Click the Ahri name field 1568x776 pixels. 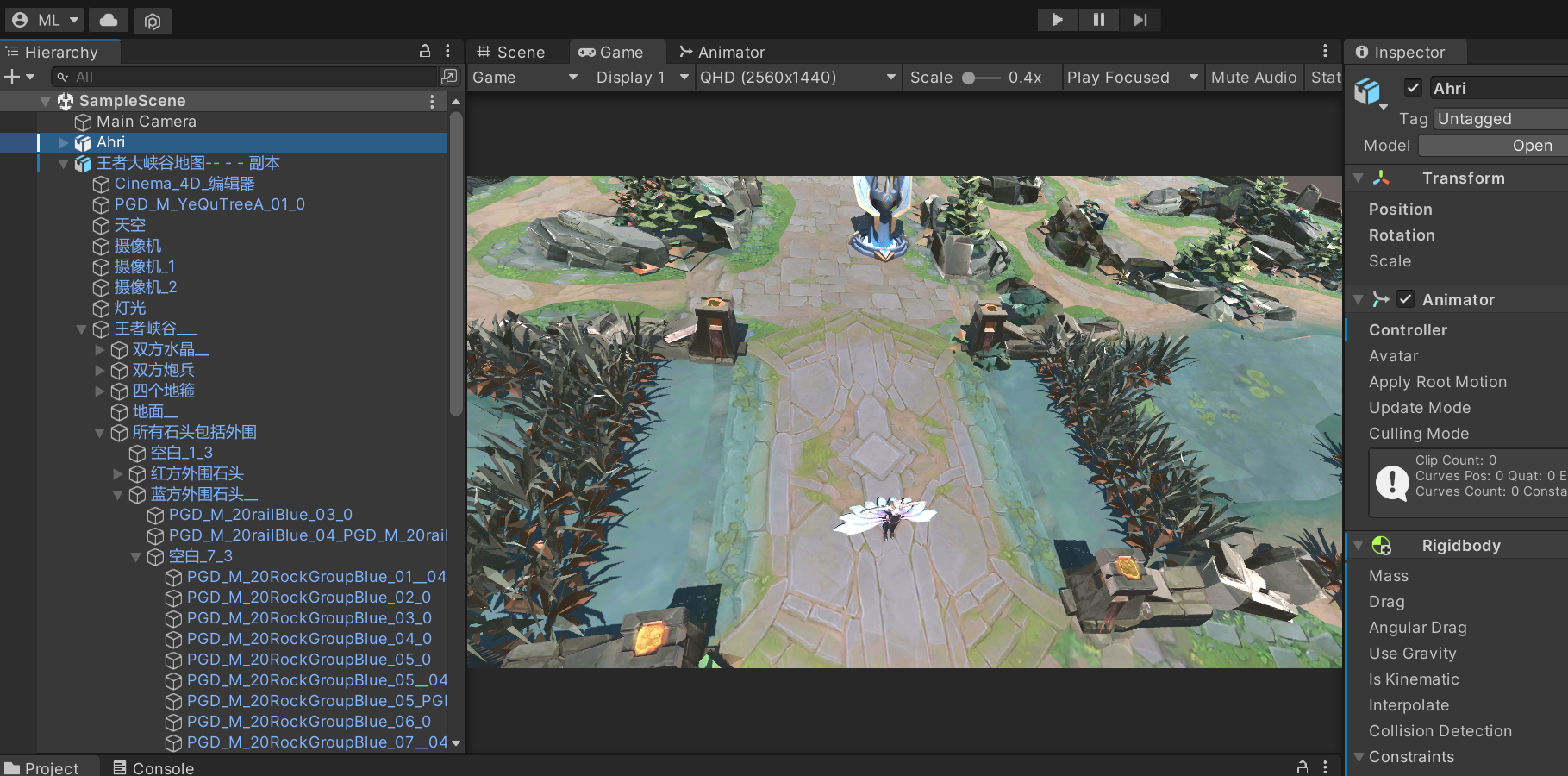[x=1498, y=88]
